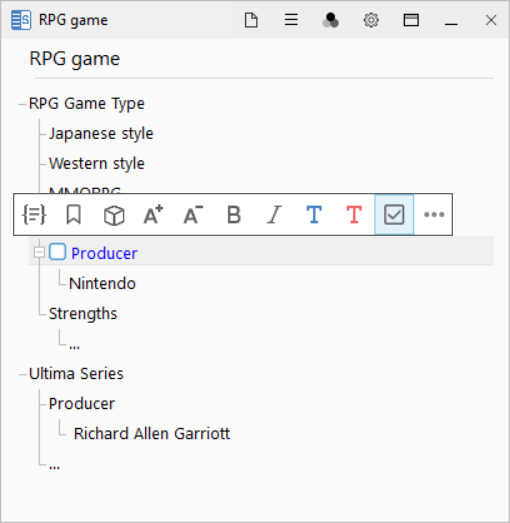Decrease font size with A- icon
This screenshot has width=510, height=523.
click(193, 214)
